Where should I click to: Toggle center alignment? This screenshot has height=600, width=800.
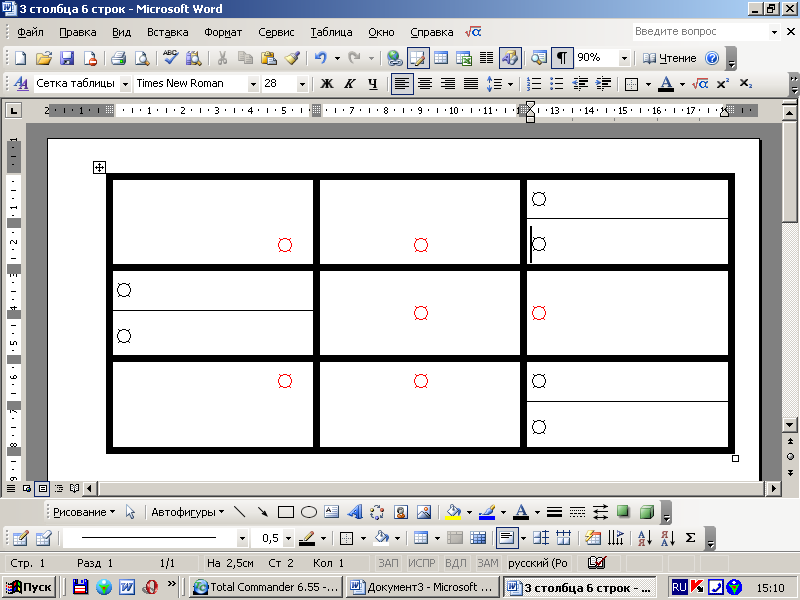coord(425,84)
